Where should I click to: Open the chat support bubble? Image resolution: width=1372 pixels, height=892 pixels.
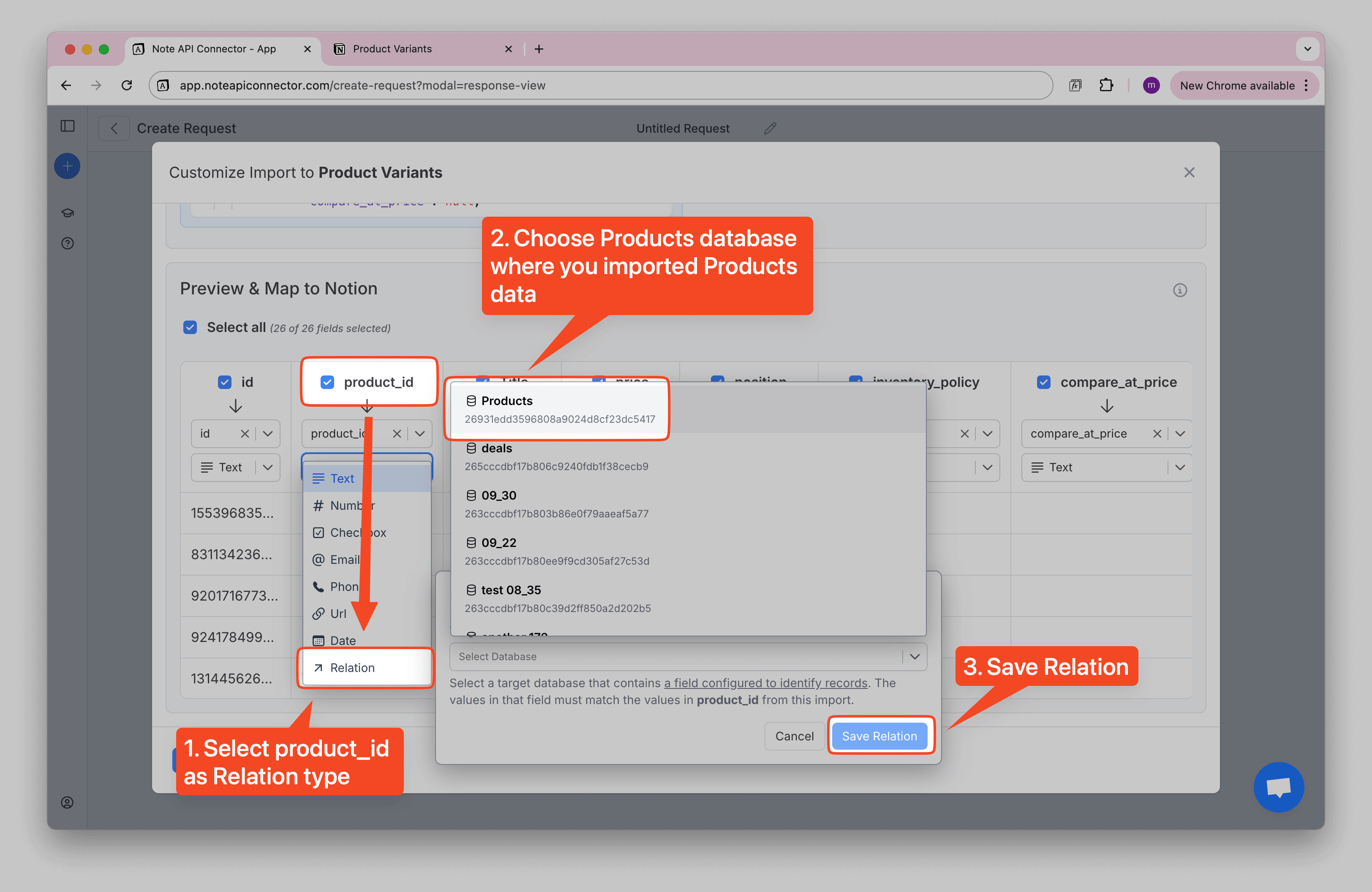1278,786
